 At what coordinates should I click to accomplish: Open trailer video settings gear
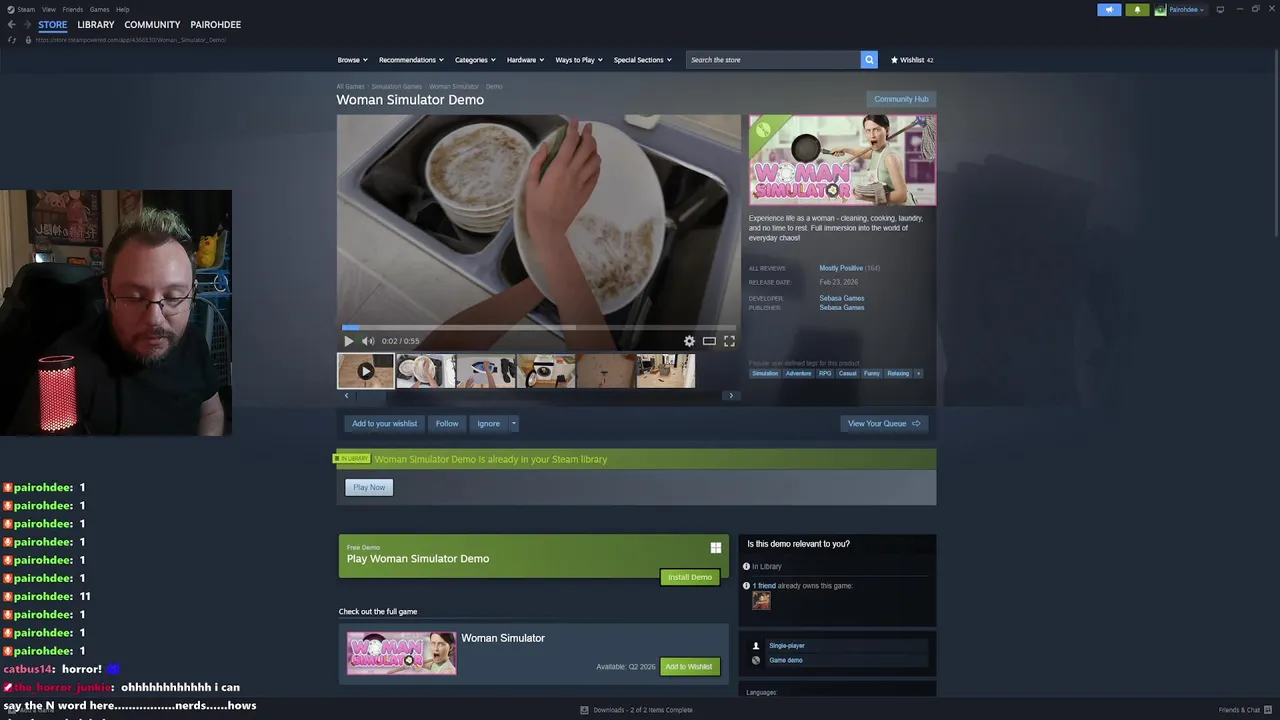tap(689, 341)
